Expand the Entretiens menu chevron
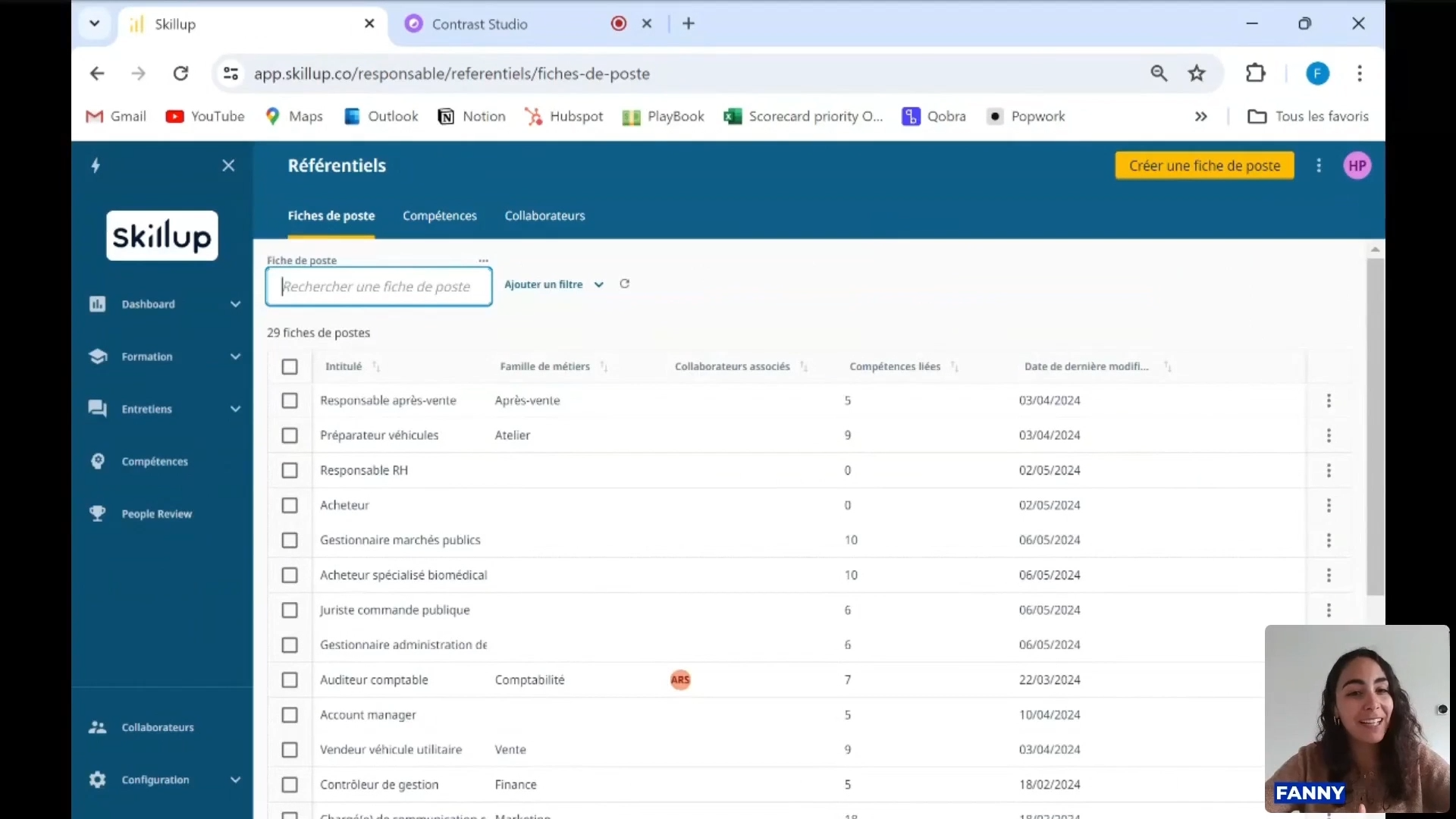The image size is (1456, 819). coord(235,409)
